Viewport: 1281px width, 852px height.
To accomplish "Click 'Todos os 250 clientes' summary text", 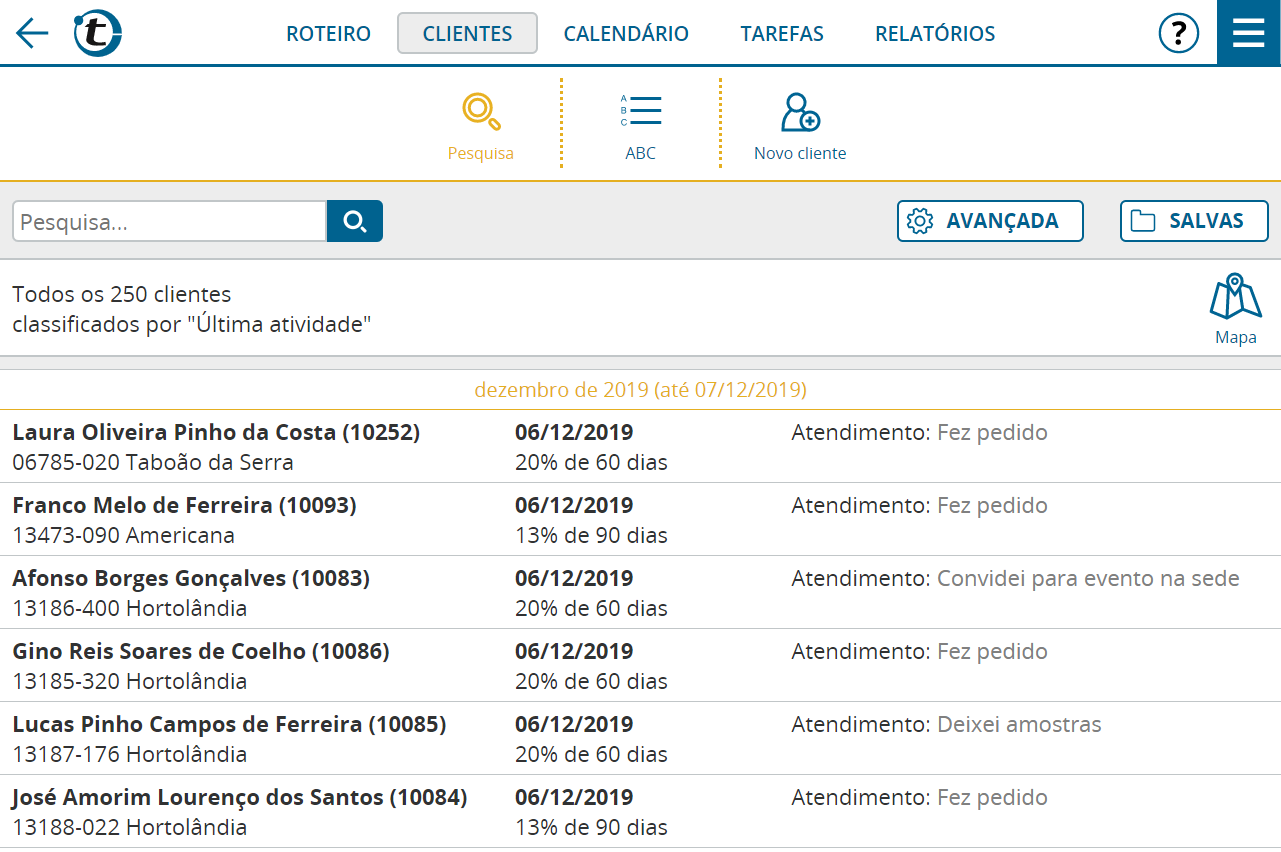I will click(x=122, y=295).
